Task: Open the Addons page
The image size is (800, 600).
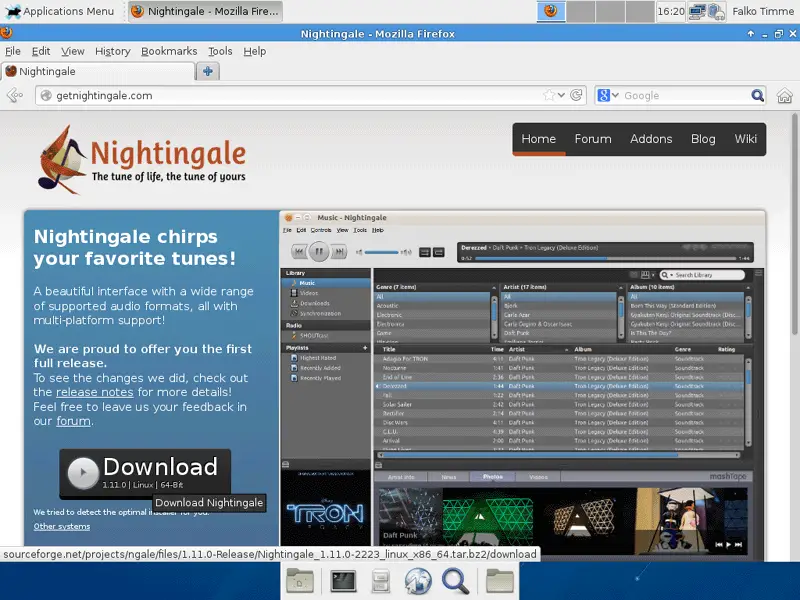Action: pos(651,139)
